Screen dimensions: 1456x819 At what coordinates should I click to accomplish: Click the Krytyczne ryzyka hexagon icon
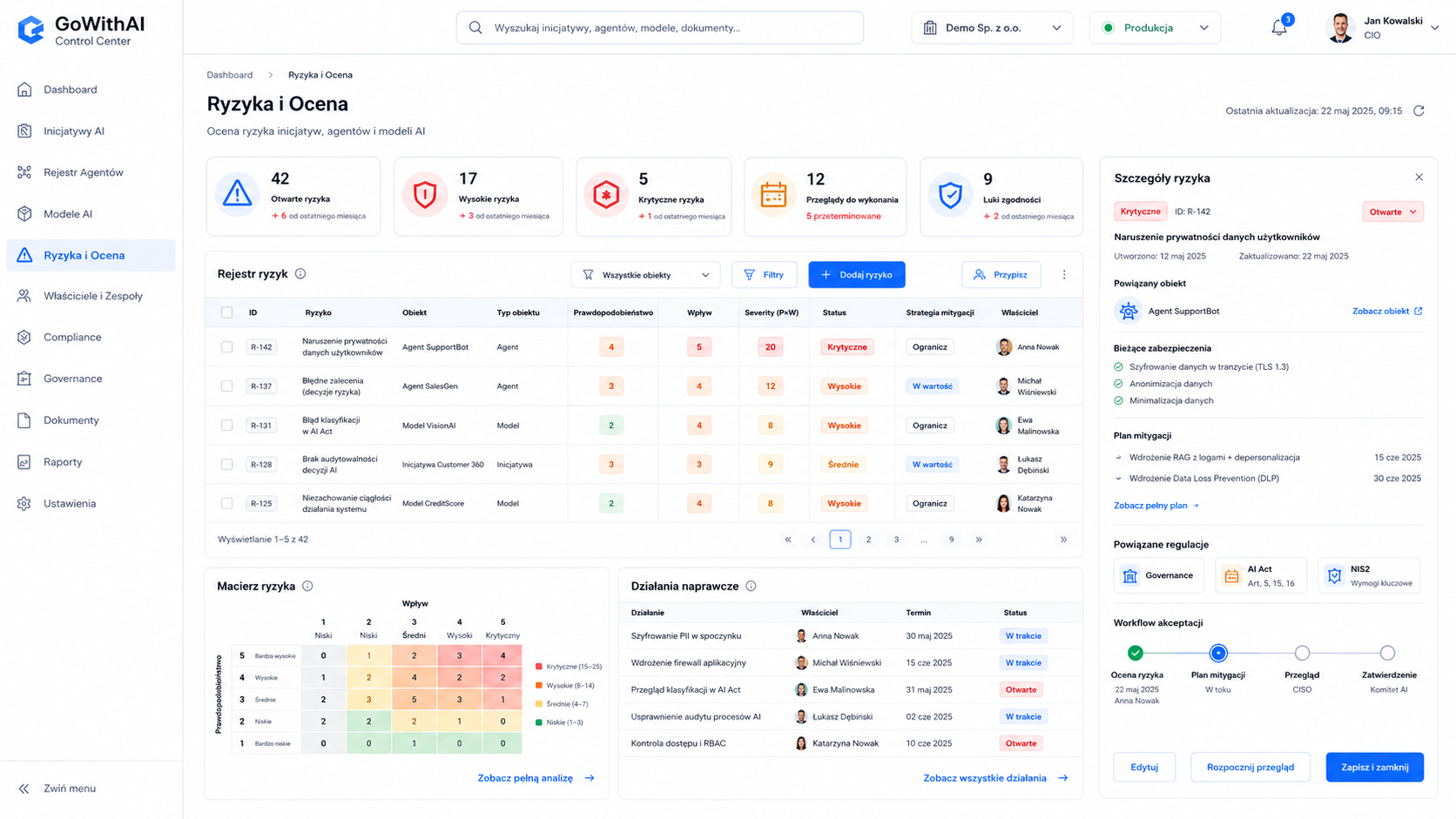point(606,194)
